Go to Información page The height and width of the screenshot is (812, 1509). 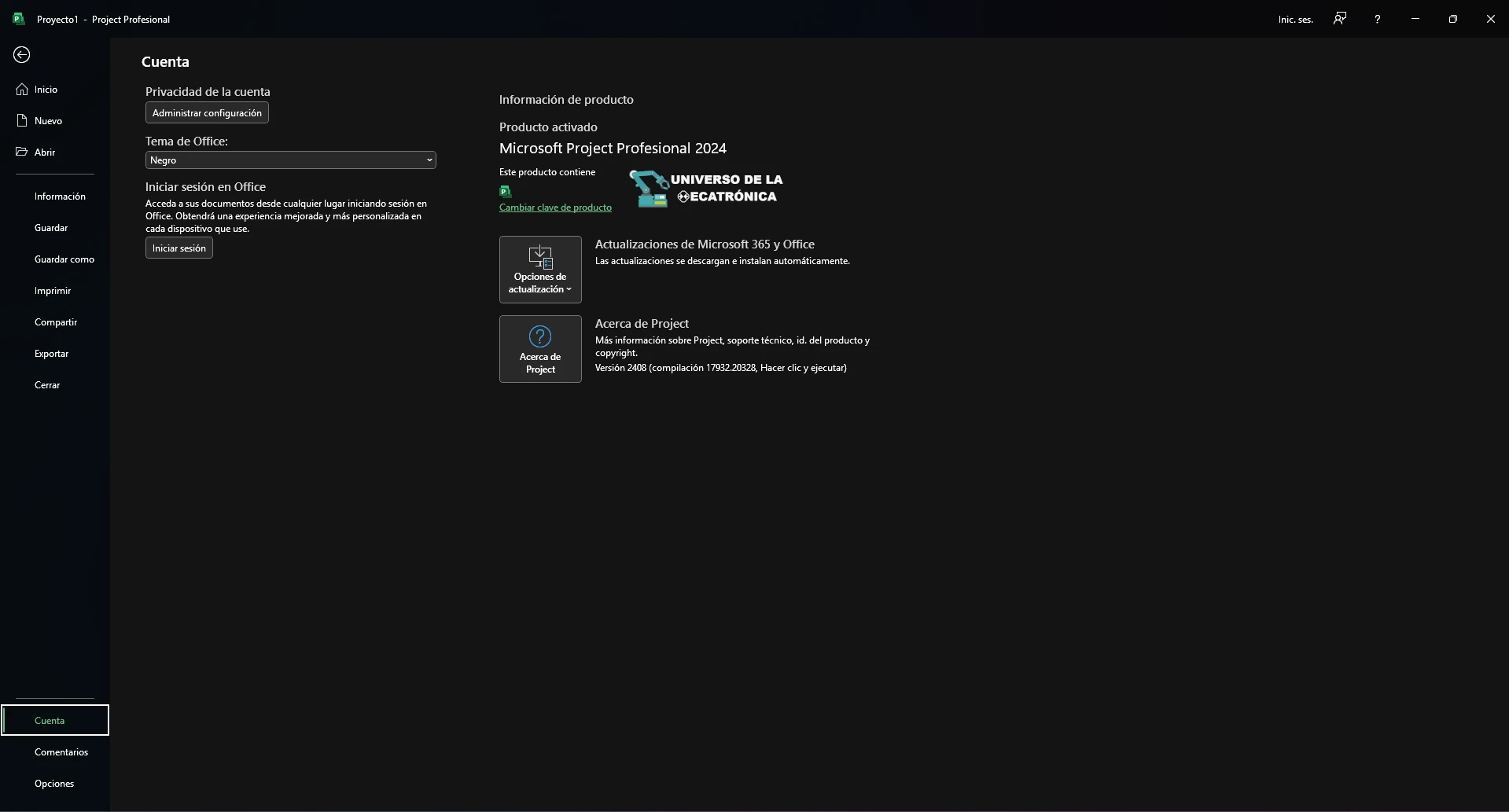[55, 197]
